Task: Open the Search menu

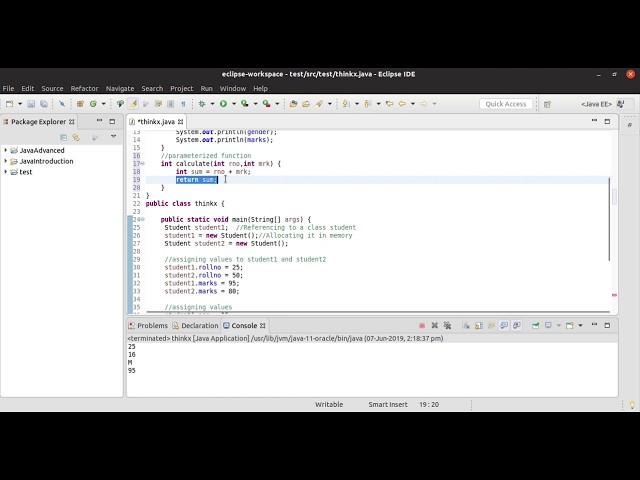Action: (x=152, y=88)
